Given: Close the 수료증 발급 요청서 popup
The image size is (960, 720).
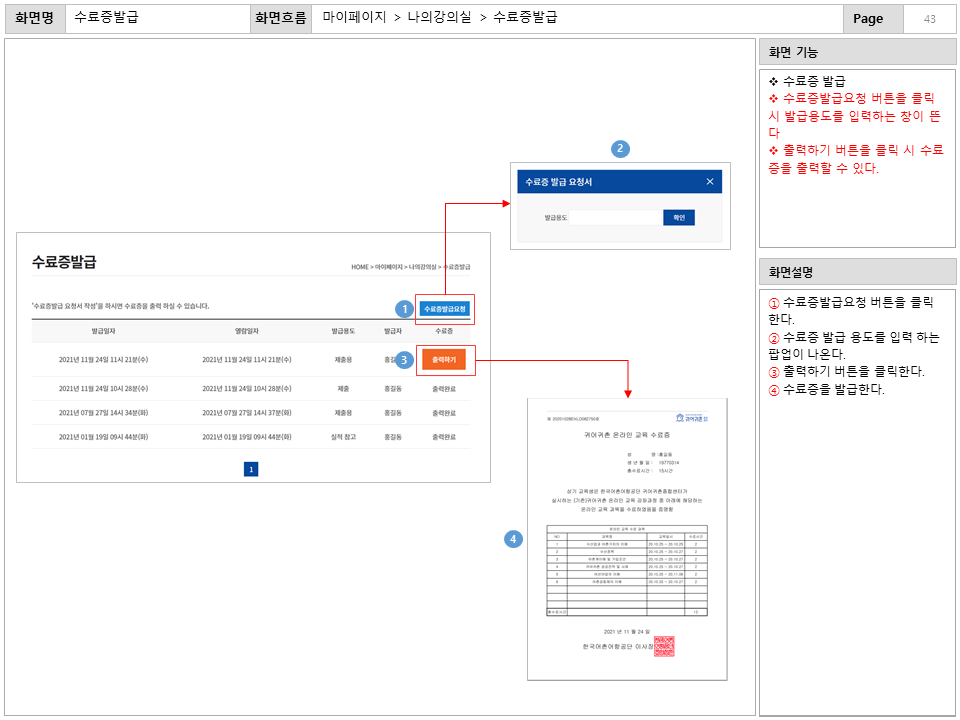Looking at the screenshot, I should point(710,182).
